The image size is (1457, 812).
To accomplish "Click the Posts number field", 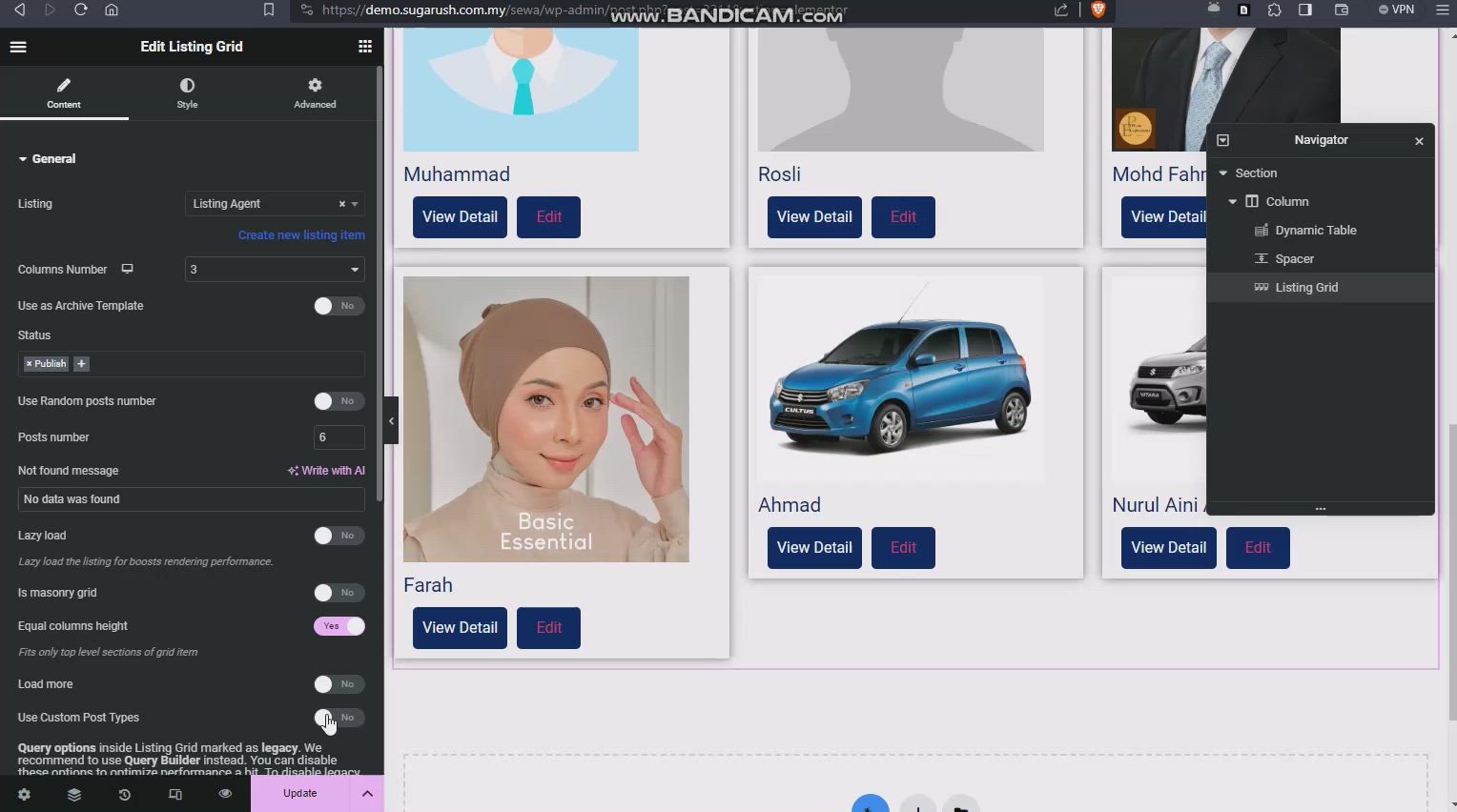I will 339,437.
